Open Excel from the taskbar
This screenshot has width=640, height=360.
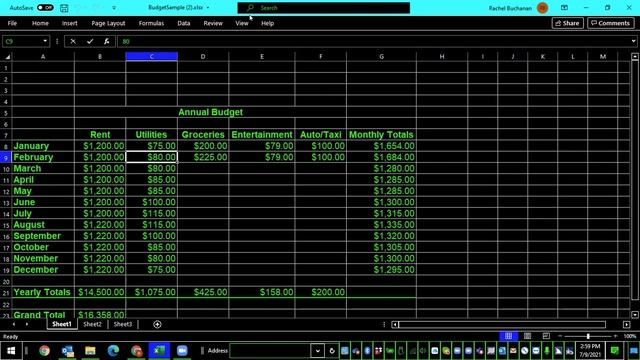159,351
